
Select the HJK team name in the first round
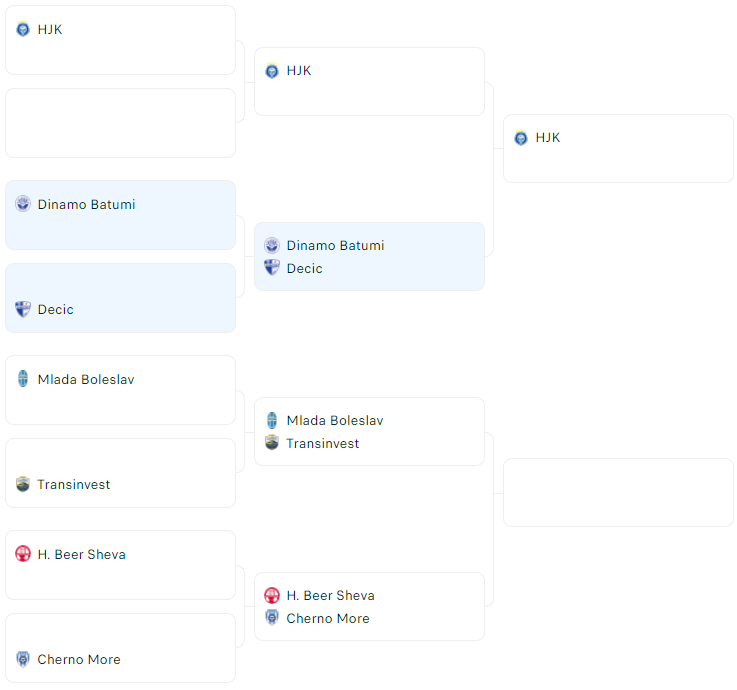50,30
